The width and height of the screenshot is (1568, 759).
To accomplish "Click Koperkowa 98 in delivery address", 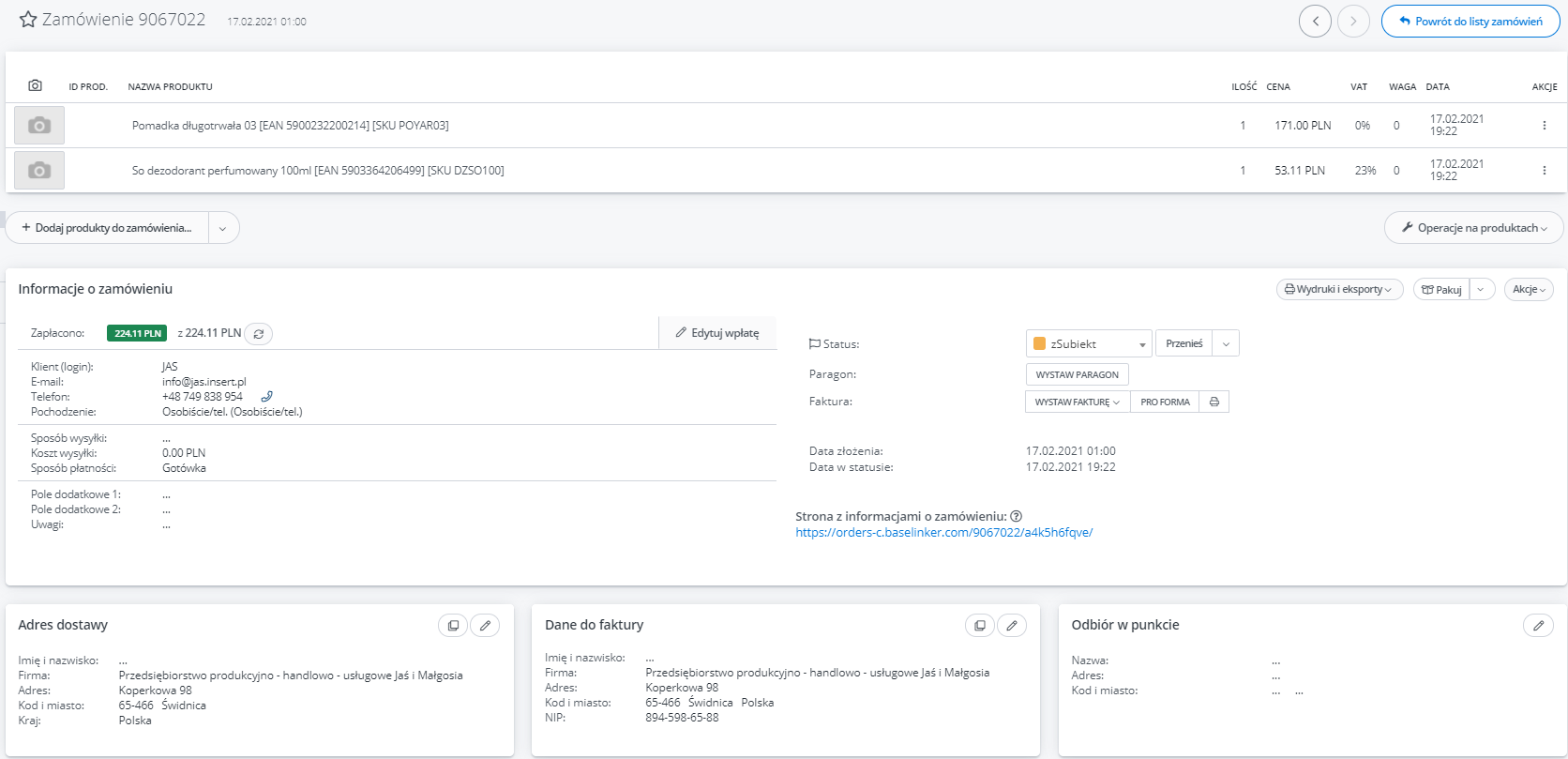I will pos(155,691).
